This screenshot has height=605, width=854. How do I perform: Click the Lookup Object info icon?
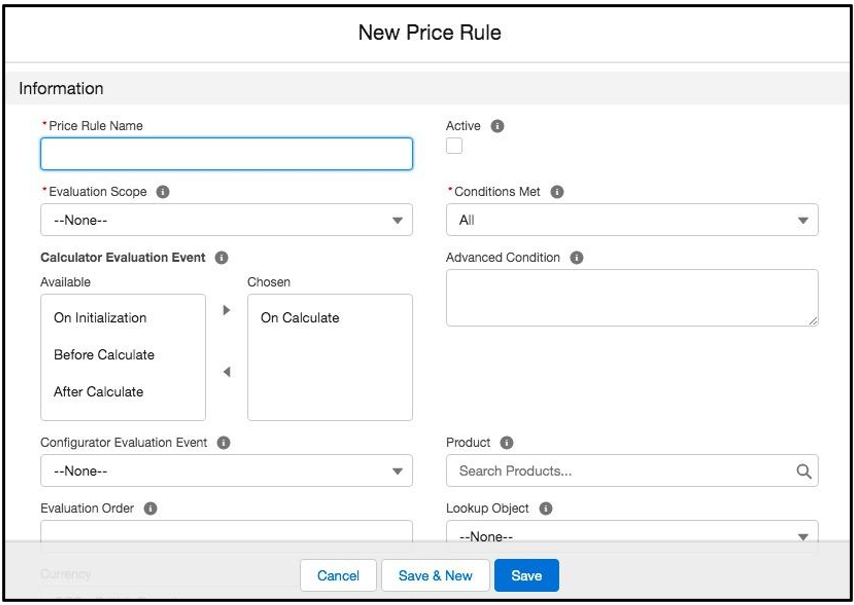tap(546, 508)
